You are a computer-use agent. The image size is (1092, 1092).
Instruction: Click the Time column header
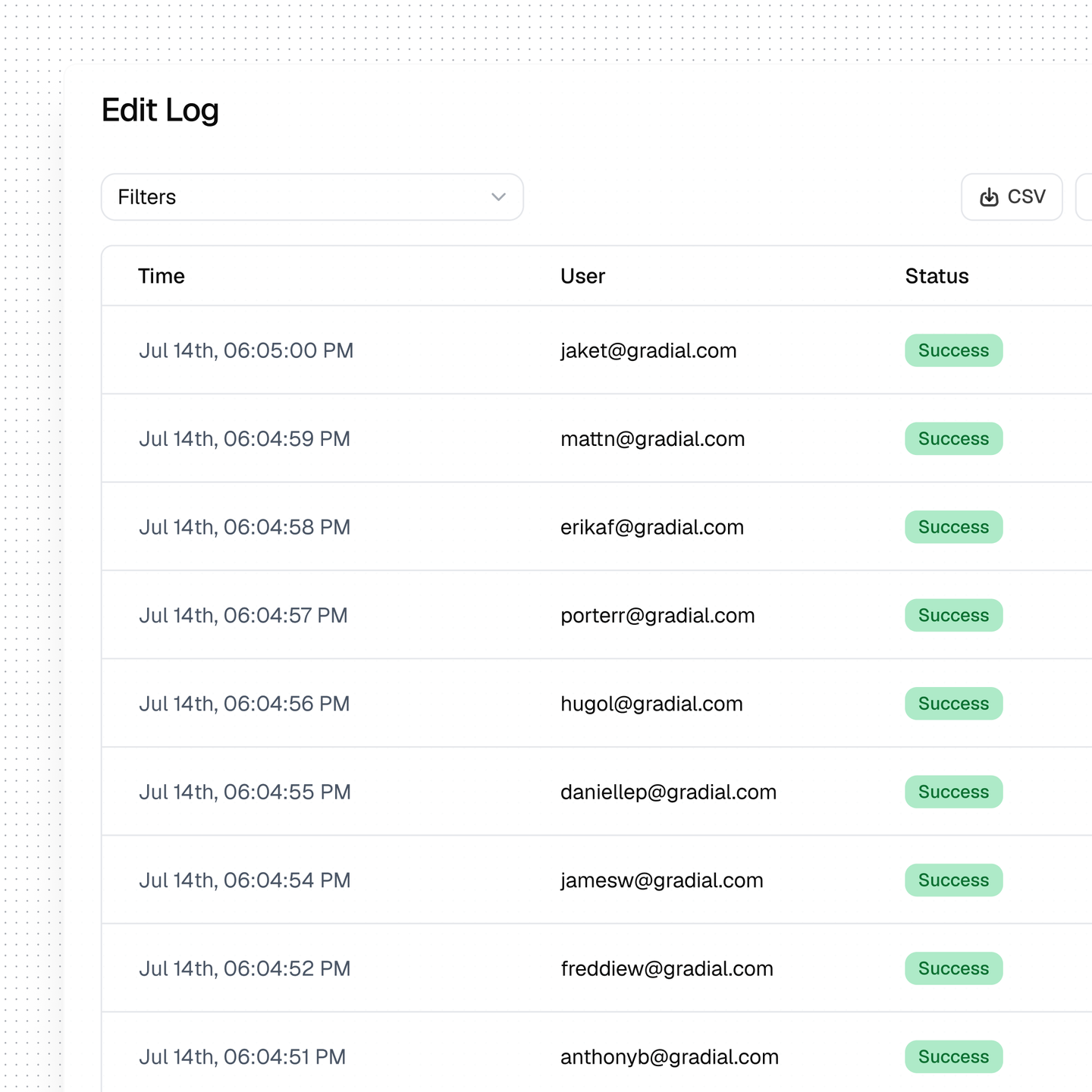pyautogui.click(x=162, y=276)
